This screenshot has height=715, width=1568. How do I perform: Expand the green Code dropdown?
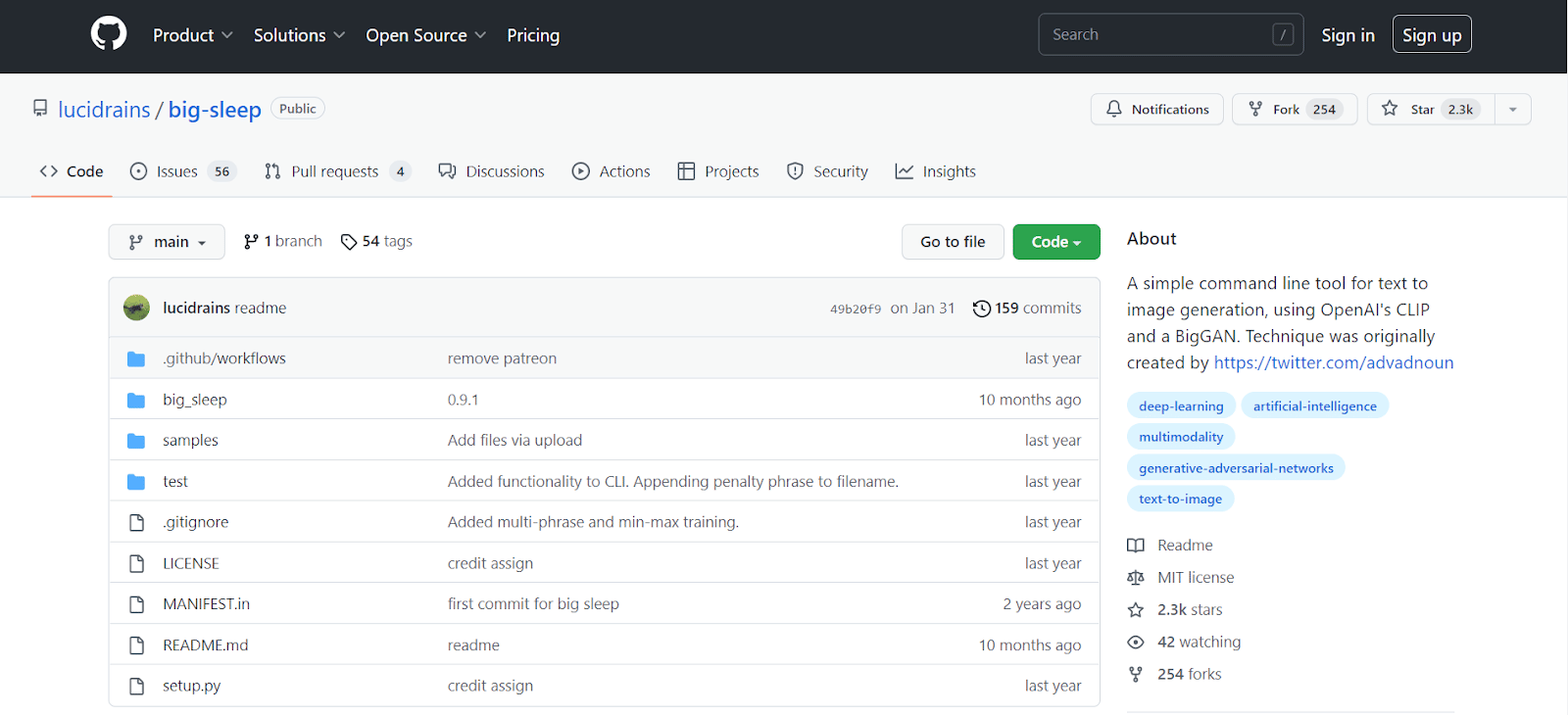(1055, 242)
